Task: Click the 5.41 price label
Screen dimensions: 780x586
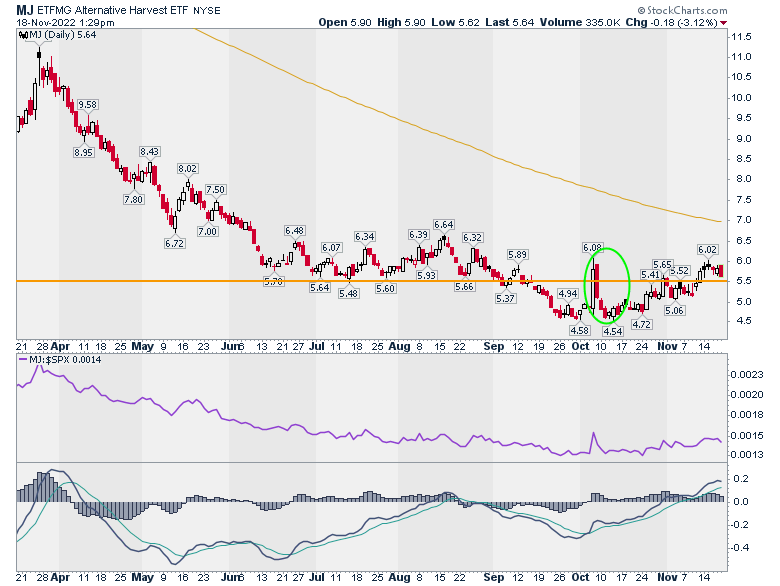Action: pyautogui.click(x=650, y=275)
